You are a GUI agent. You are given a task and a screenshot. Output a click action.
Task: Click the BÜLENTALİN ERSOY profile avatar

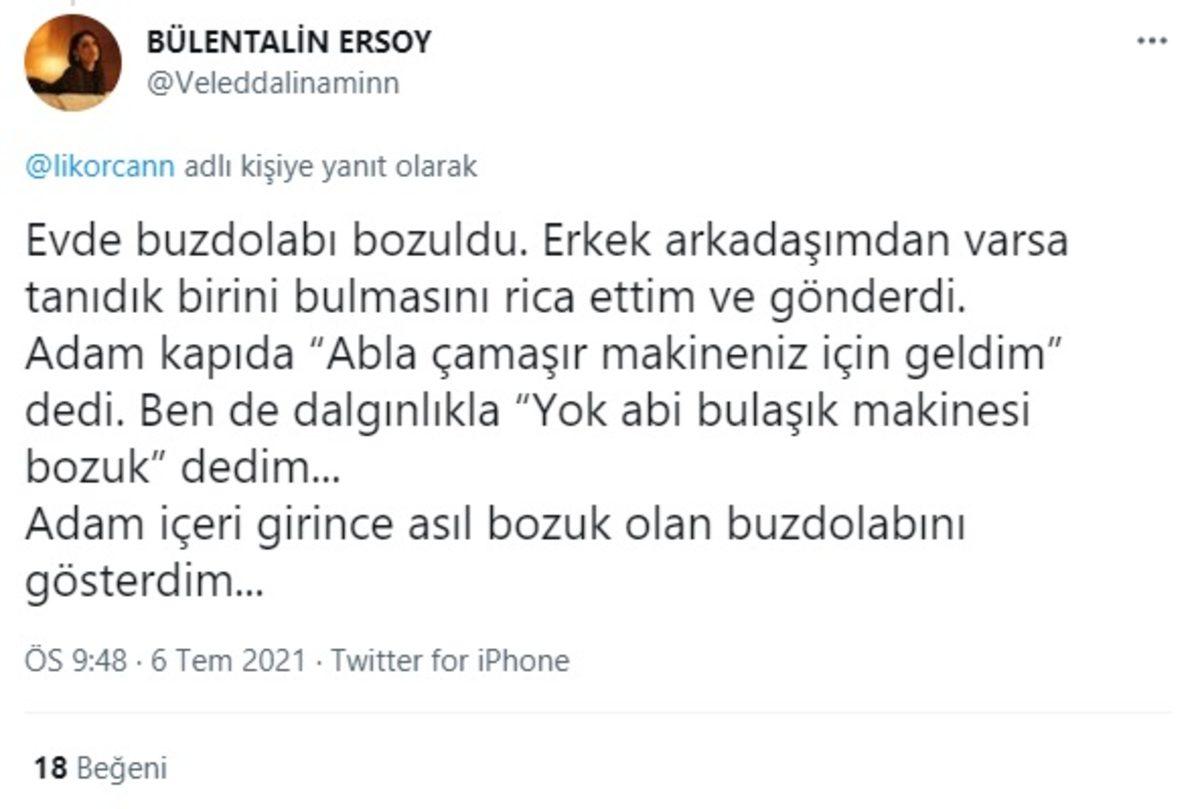(73, 63)
